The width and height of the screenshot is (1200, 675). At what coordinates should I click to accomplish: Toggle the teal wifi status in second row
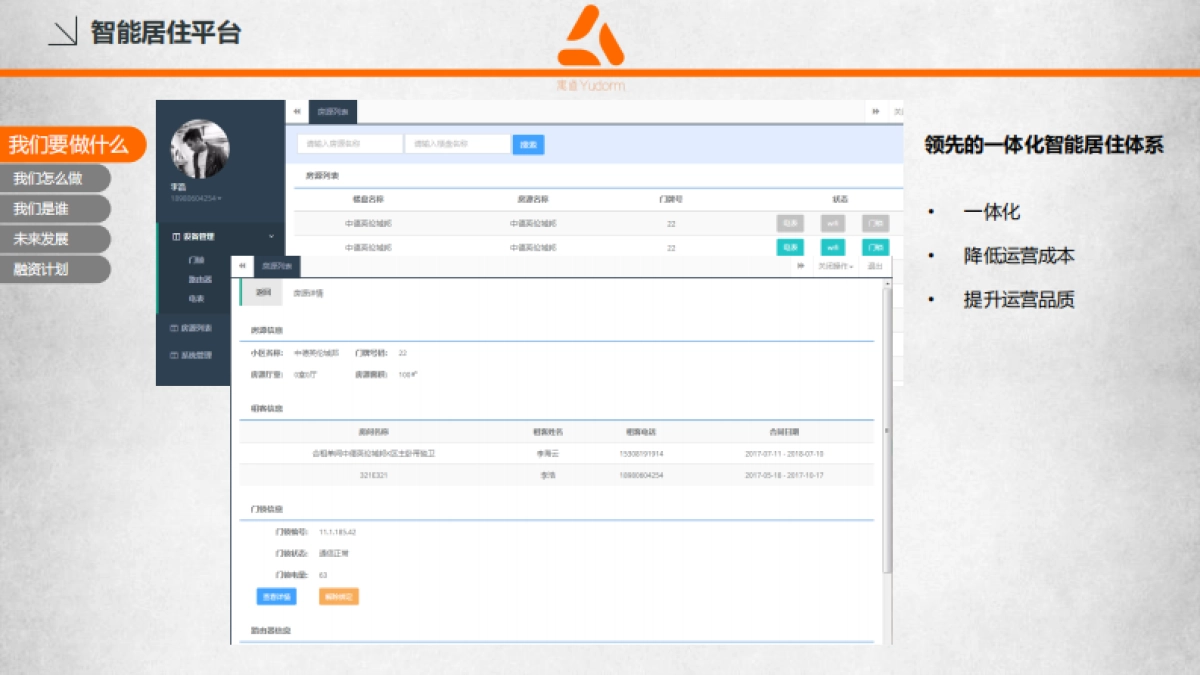click(832, 247)
